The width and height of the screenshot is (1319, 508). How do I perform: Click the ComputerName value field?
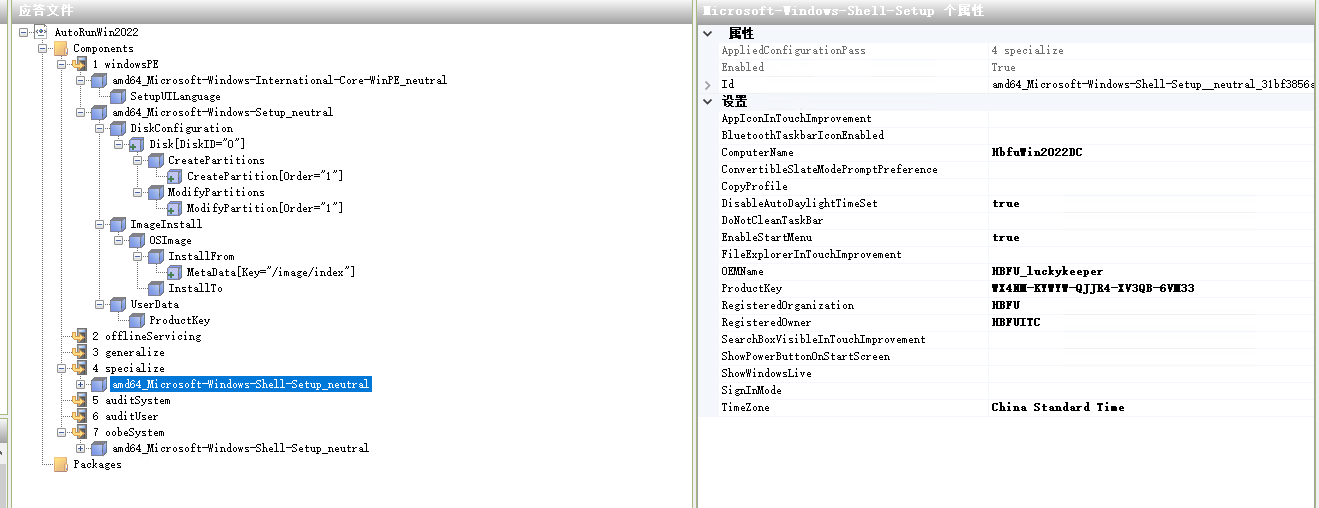click(x=1150, y=153)
